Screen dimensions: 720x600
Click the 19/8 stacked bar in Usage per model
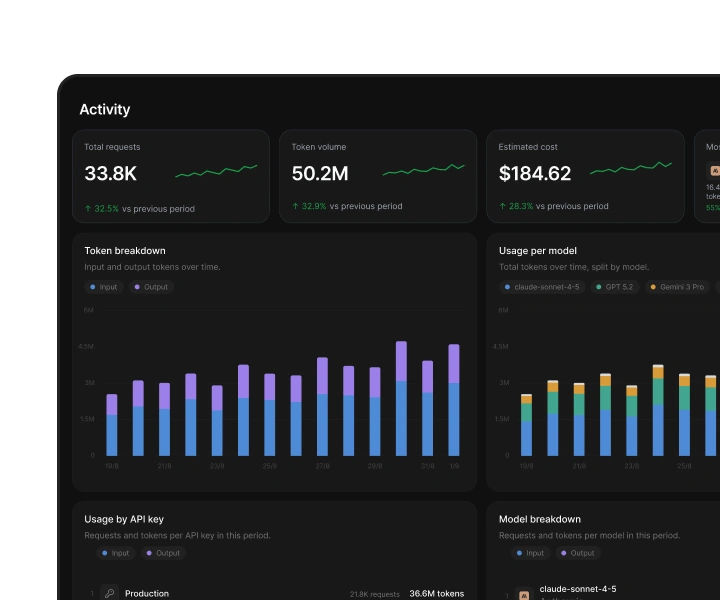coord(526,425)
